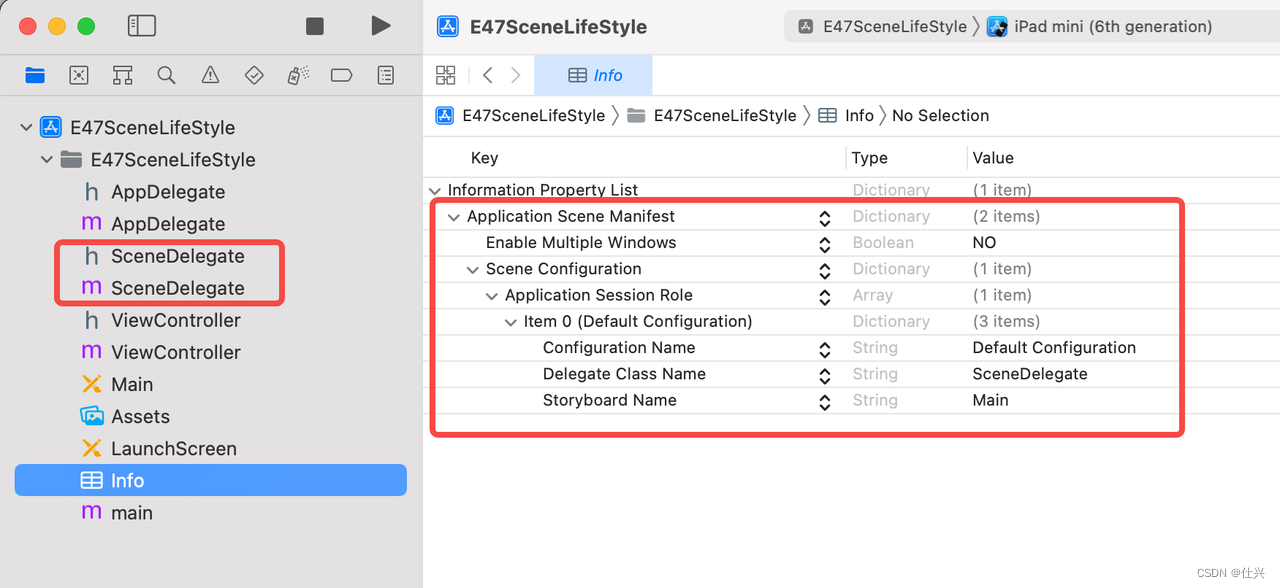Viewport: 1280px width, 588px height.
Task: Open key stepper for Application Scene Manifest
Action: 825,218
